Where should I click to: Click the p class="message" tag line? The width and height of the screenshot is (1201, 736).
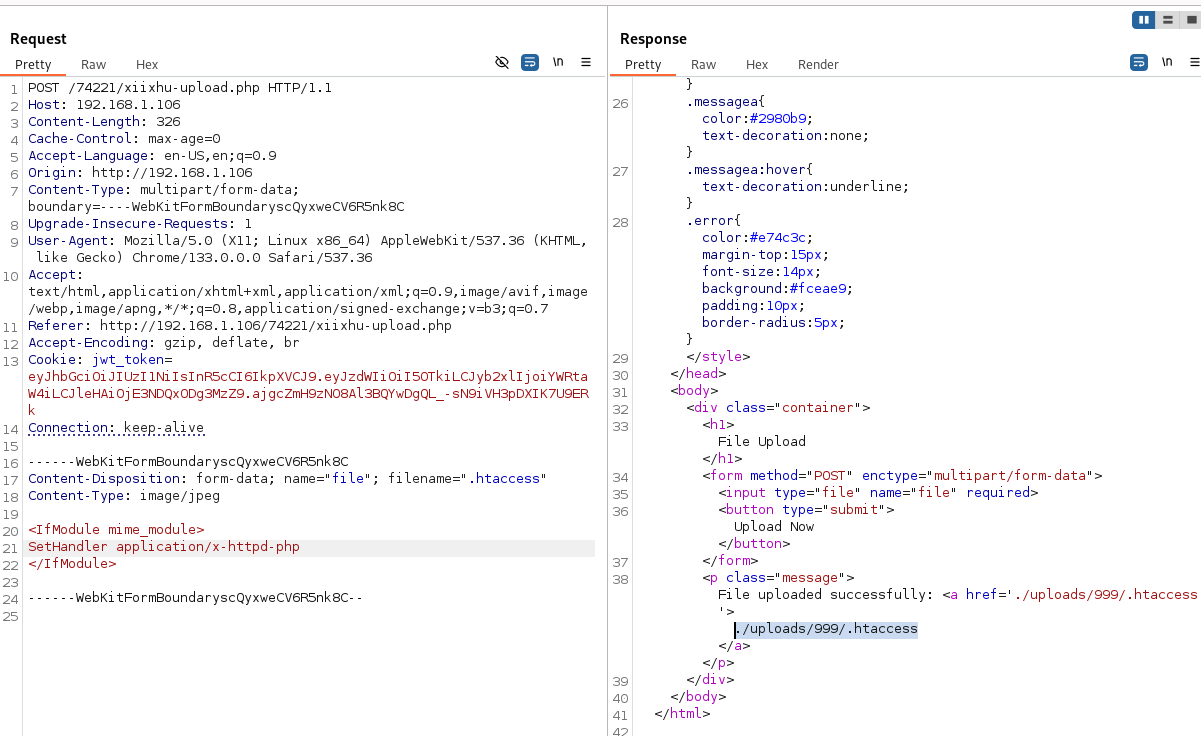[778, 578]
